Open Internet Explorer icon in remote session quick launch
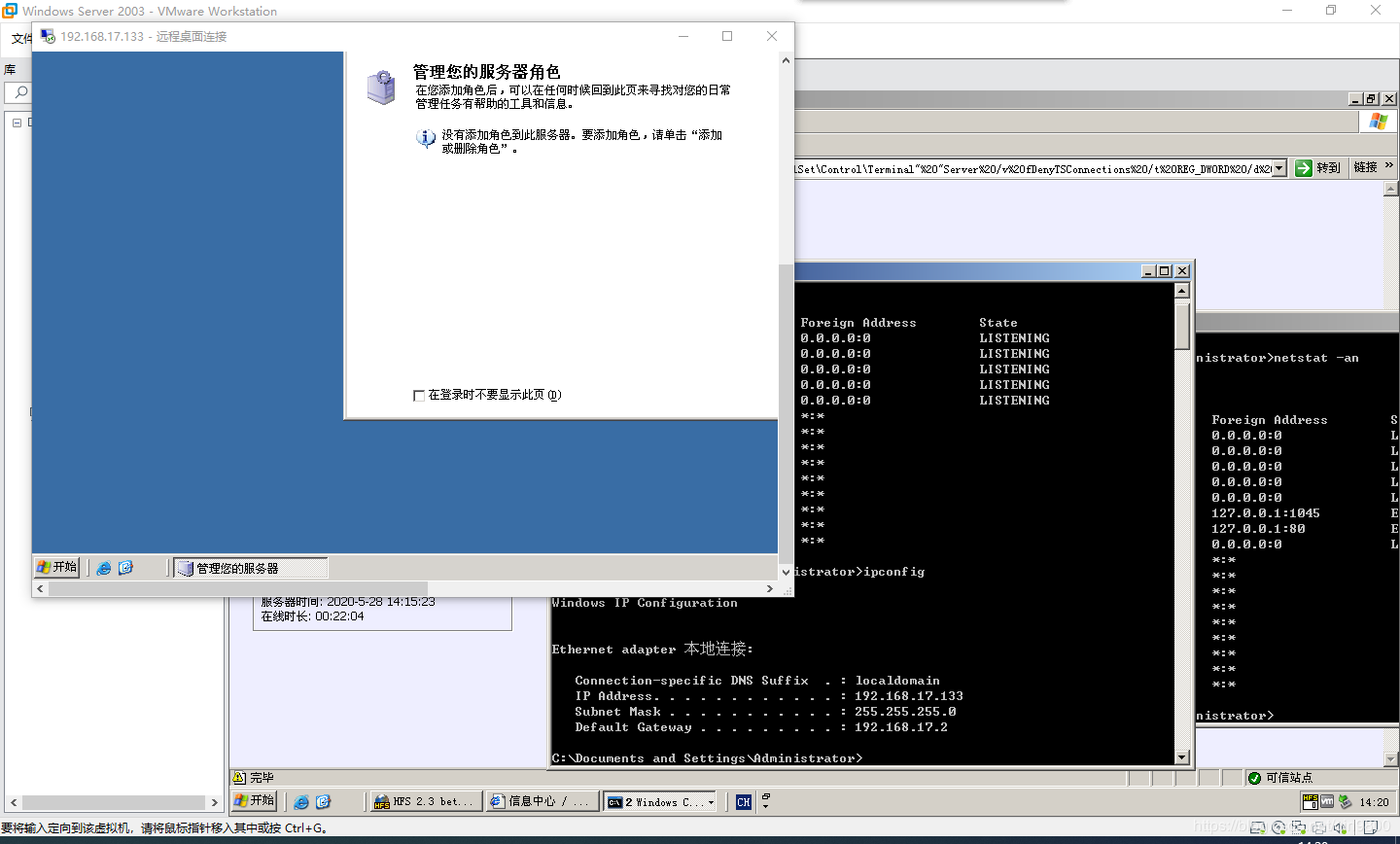1400x844 pixels. [104, 568]
